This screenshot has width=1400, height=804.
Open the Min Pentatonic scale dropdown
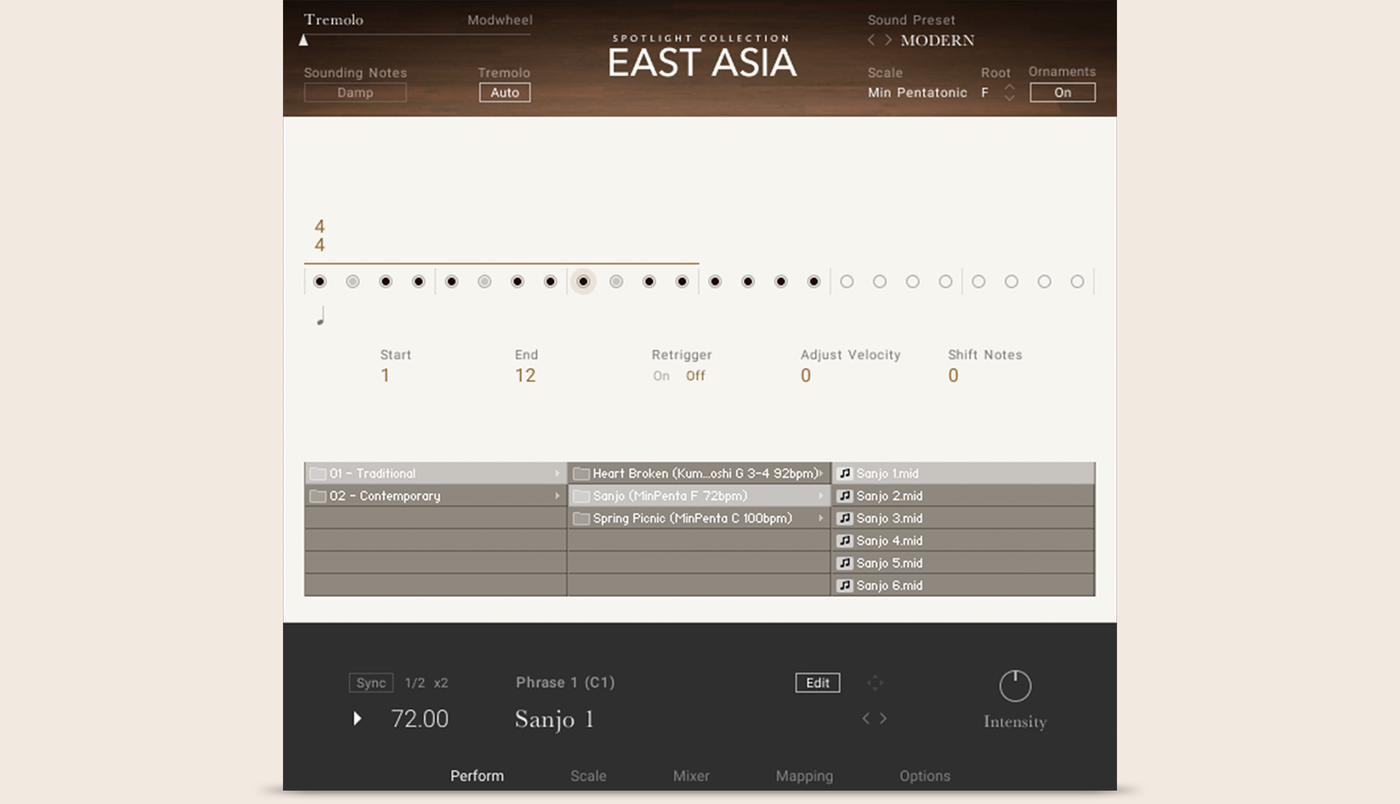click(917, 93)
